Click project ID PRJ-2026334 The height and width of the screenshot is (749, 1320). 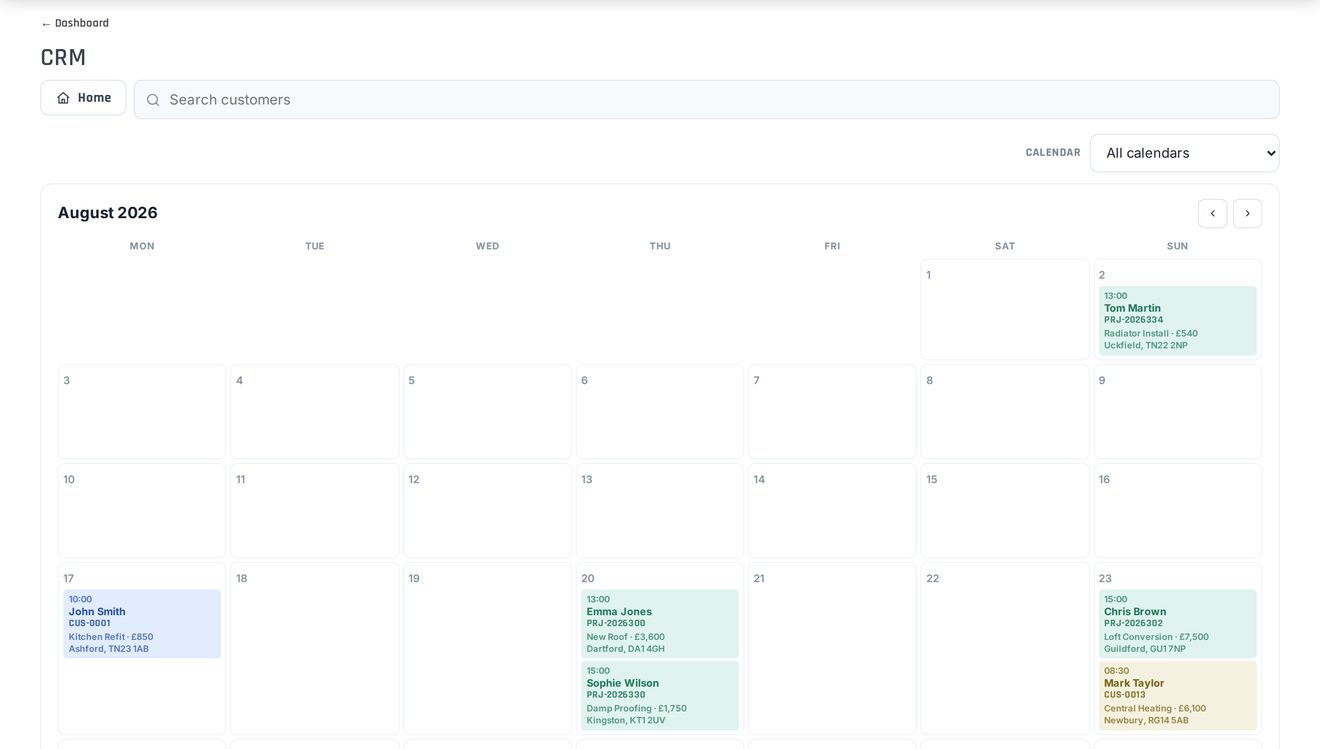(1134, 320)
